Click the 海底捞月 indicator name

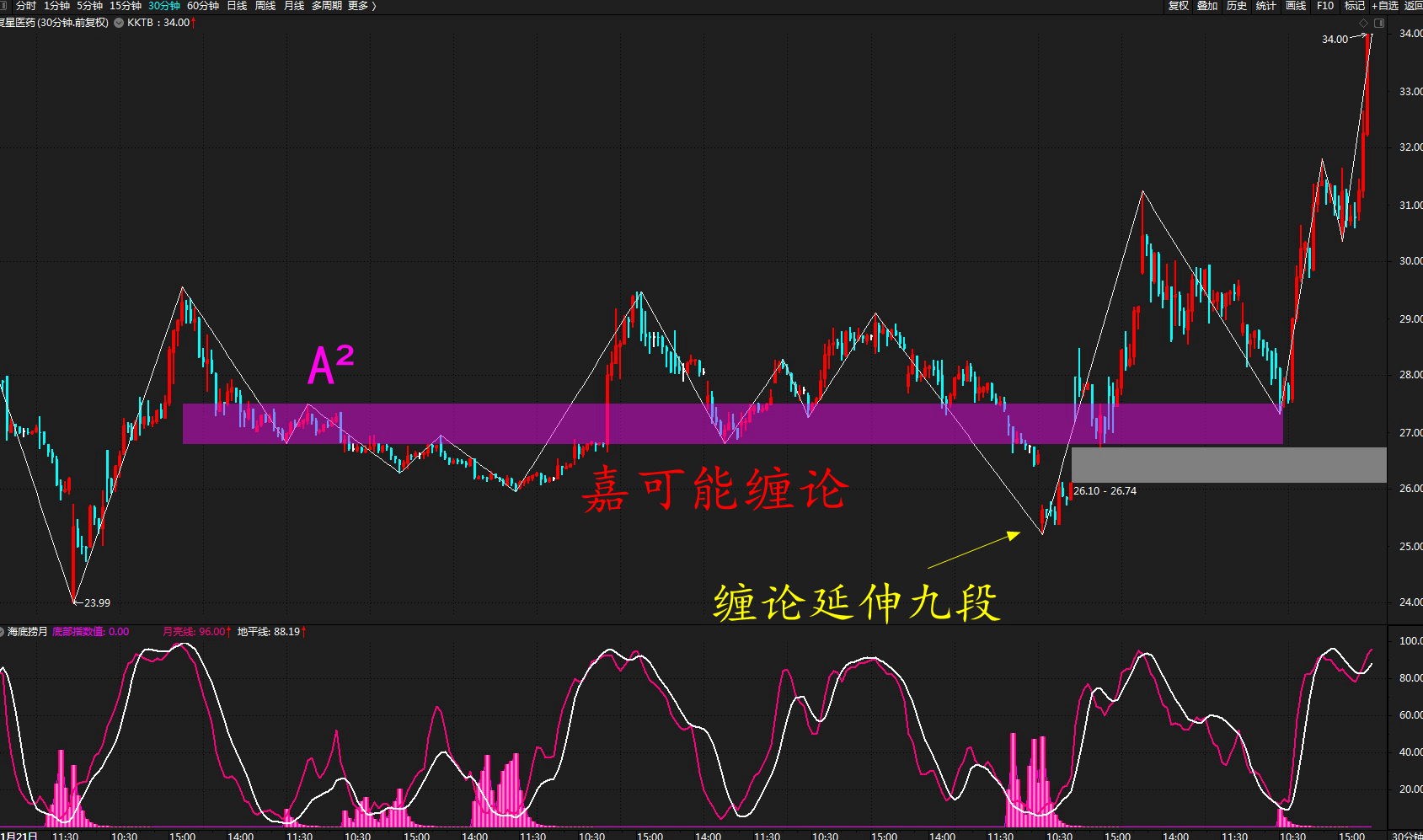pyautogui.click(x=28, y=632)
